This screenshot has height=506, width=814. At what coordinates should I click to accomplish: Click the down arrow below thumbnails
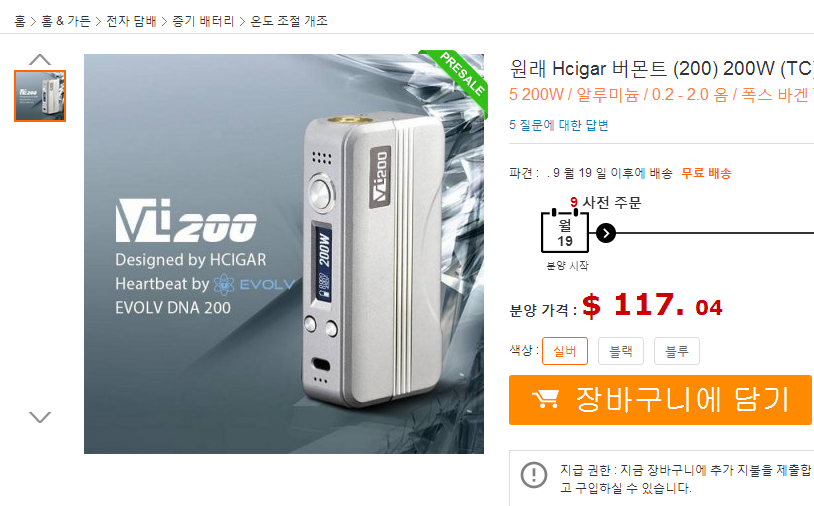[40, 417]
